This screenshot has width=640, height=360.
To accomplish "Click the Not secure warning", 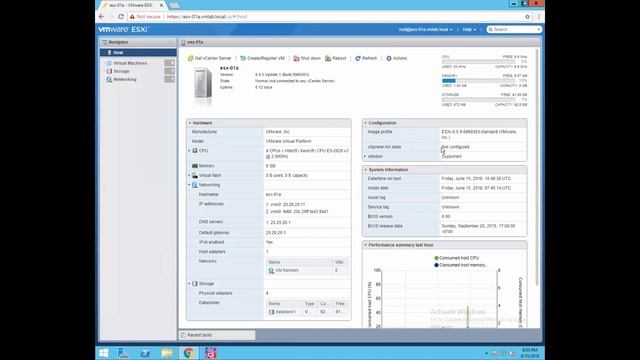I will [145, 17].
